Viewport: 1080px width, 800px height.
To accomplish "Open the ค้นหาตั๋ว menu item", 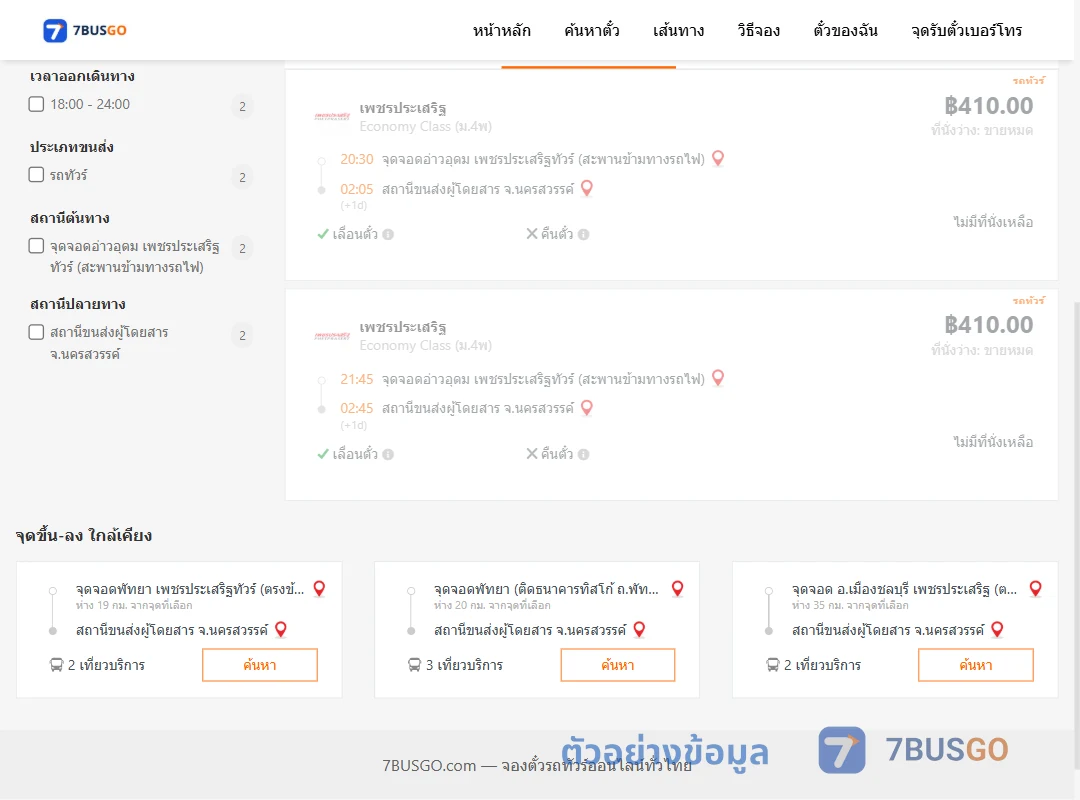I will click(x=592, y=30).
